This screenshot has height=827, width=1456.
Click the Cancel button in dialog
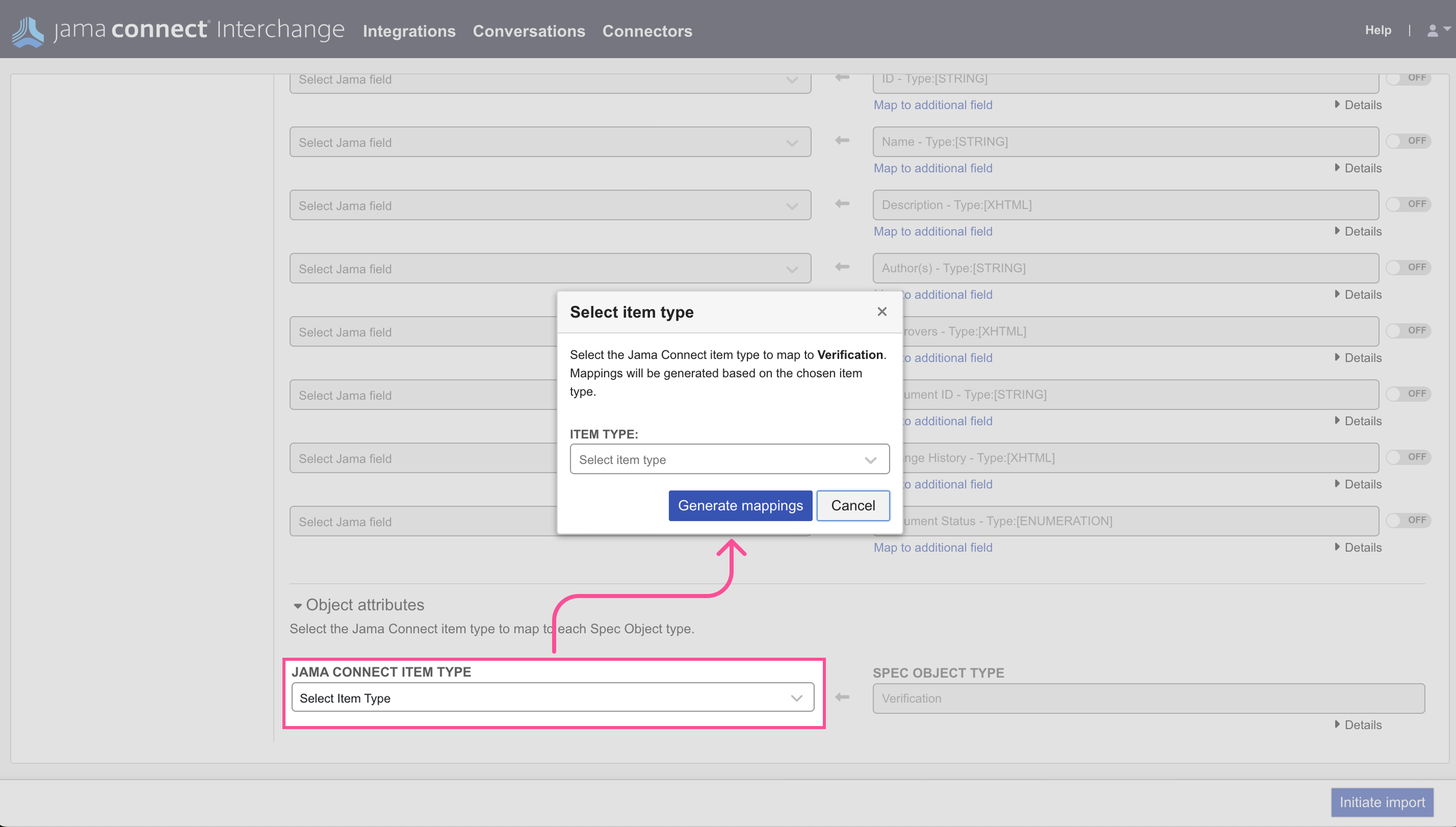852,505
